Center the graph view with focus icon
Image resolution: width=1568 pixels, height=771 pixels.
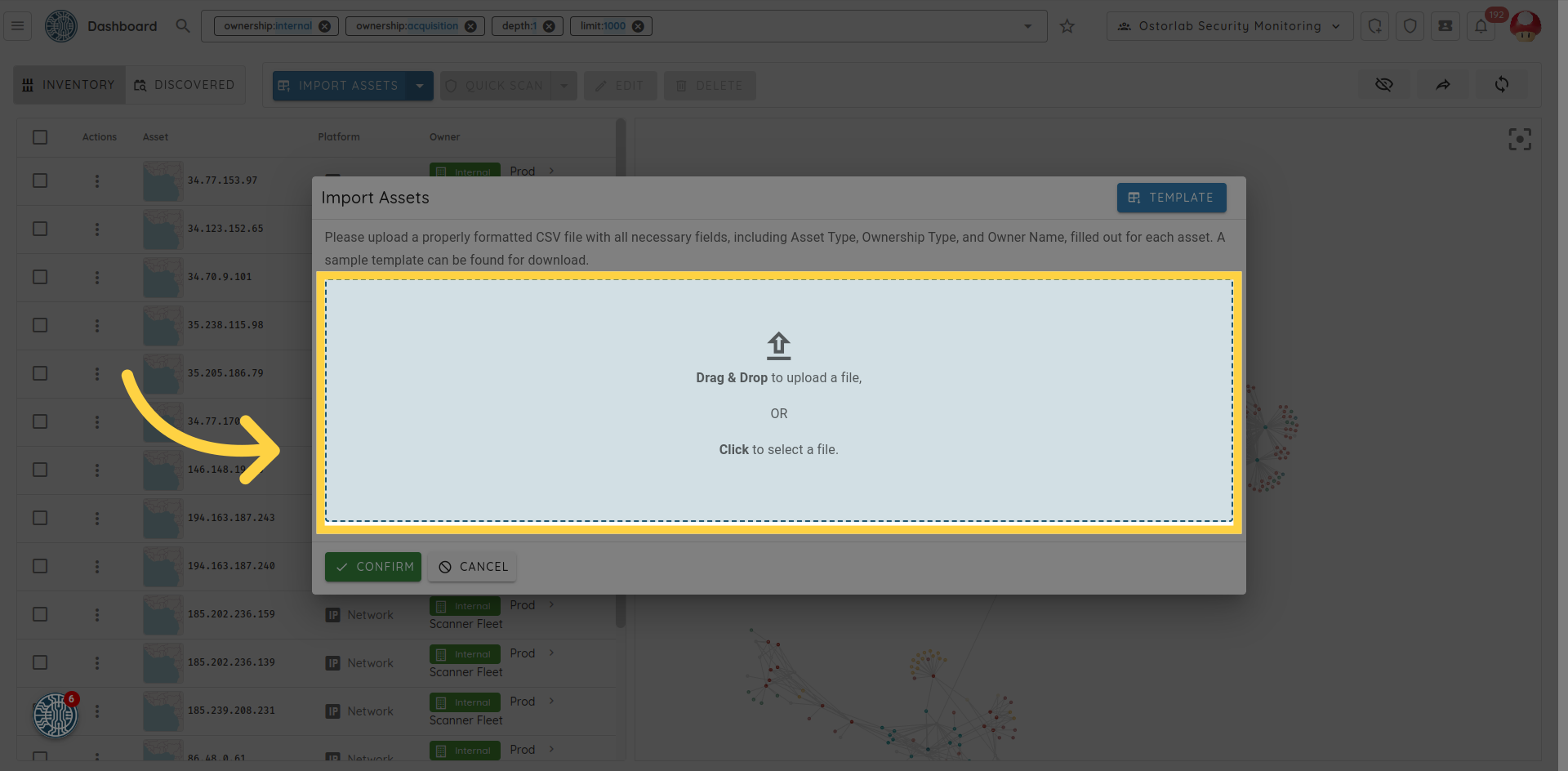(x=1519, y=140)
